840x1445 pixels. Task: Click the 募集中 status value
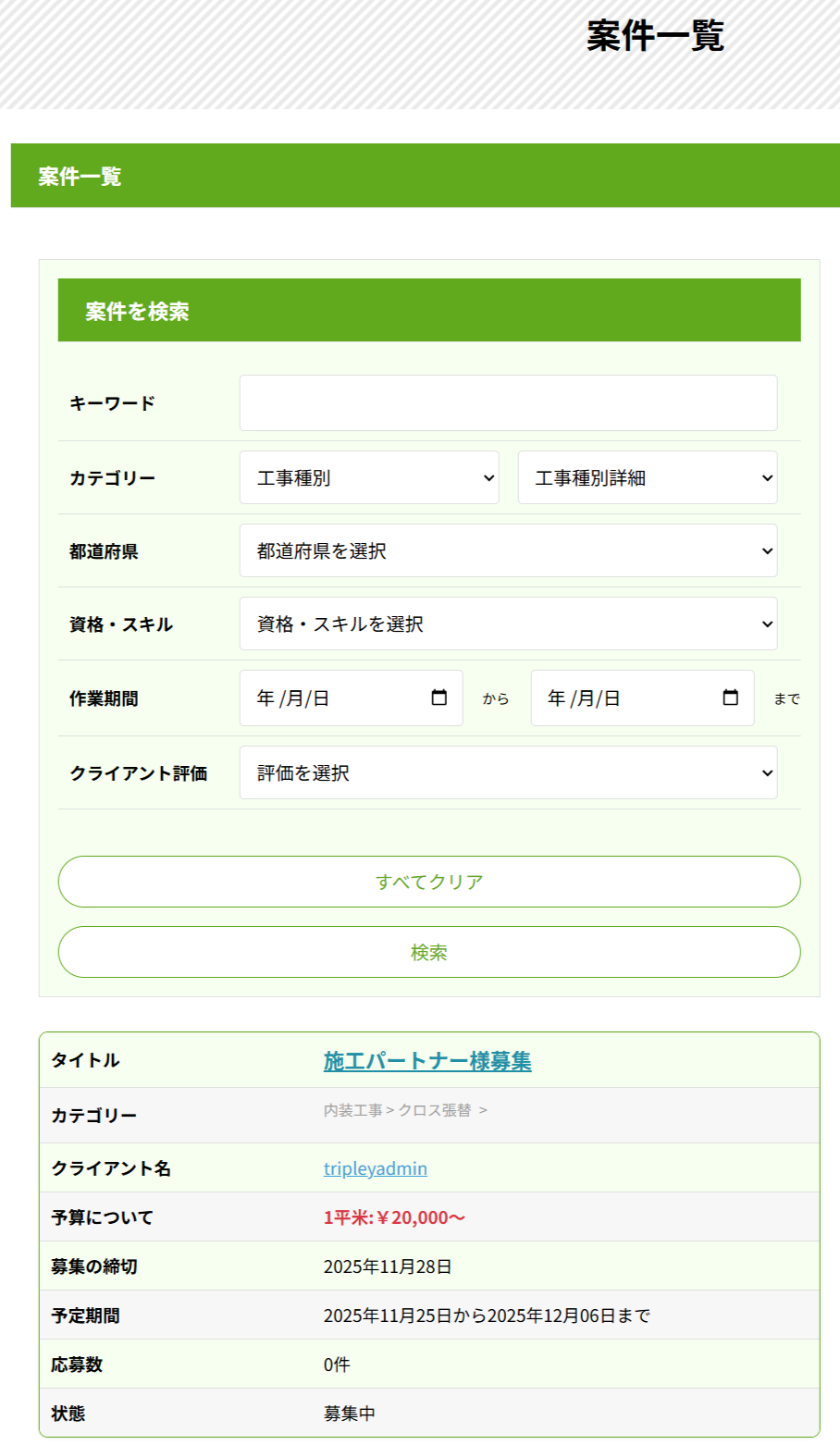(350, 1414)
